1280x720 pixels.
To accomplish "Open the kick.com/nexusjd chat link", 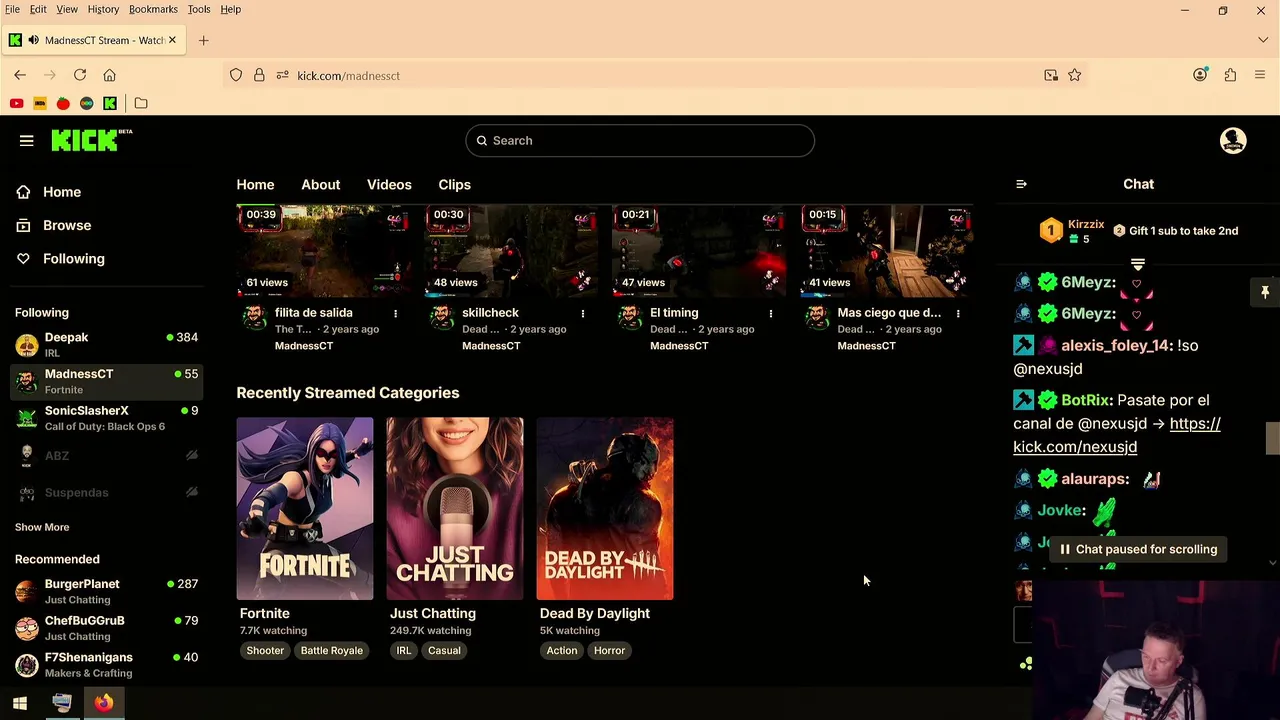I will point(1117,435).
